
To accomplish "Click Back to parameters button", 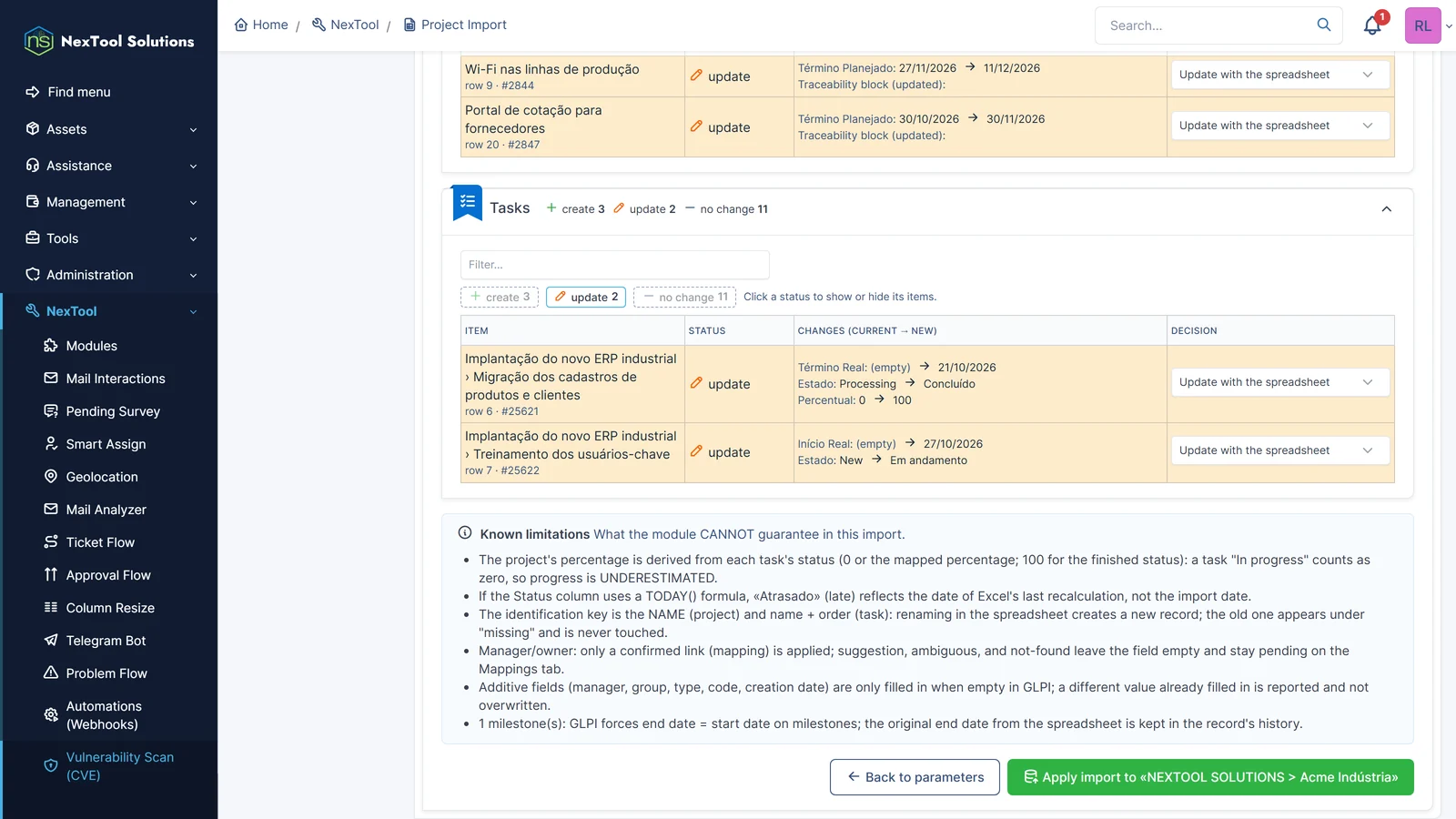I will pos(915,777).
